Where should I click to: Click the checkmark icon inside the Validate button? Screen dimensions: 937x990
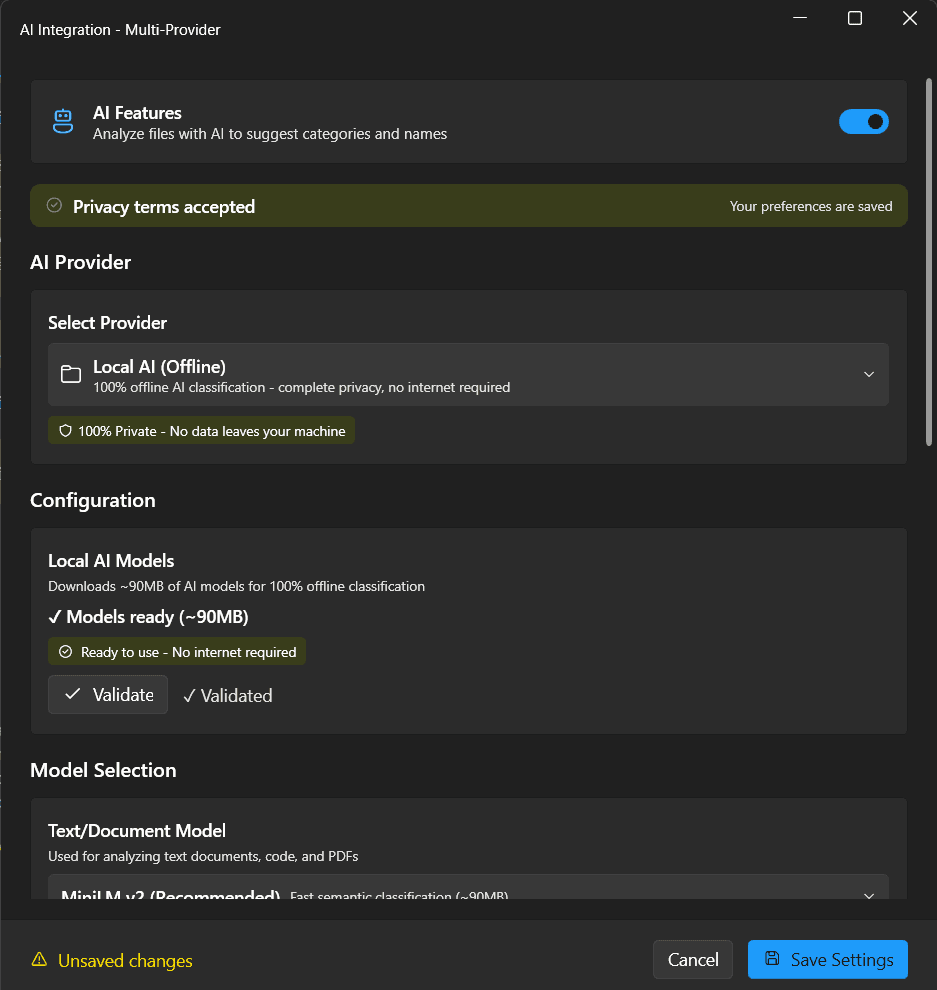(73, 694)
